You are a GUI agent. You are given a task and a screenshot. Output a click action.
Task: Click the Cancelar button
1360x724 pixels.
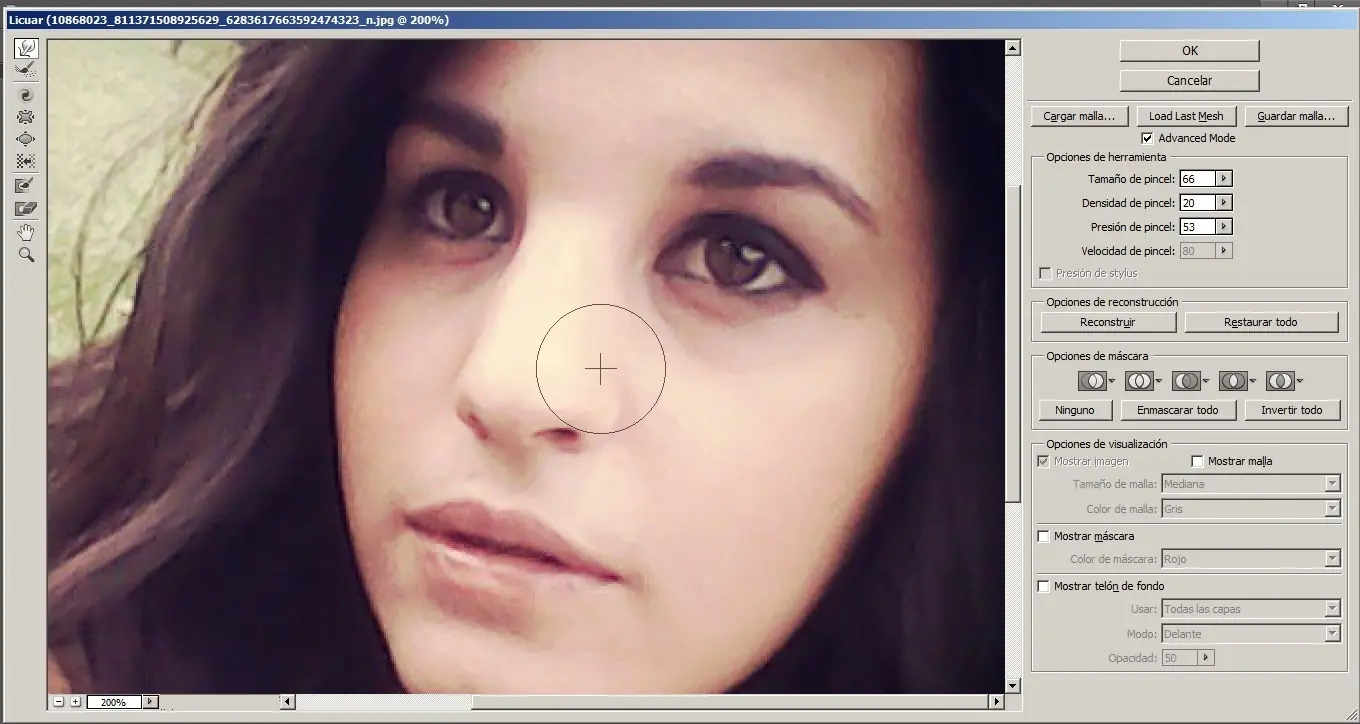click(1189, 81)
